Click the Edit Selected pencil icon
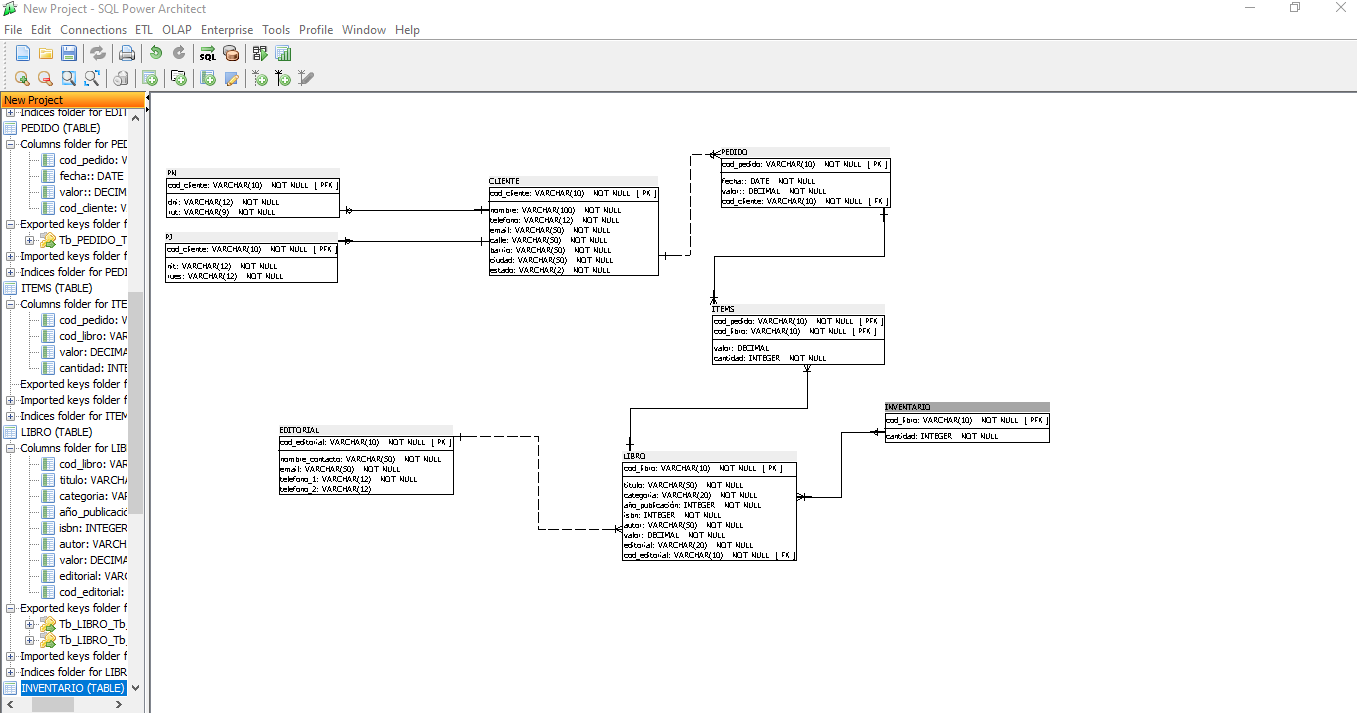Viewport: 1357px width, 713px height. pos(231,78)
